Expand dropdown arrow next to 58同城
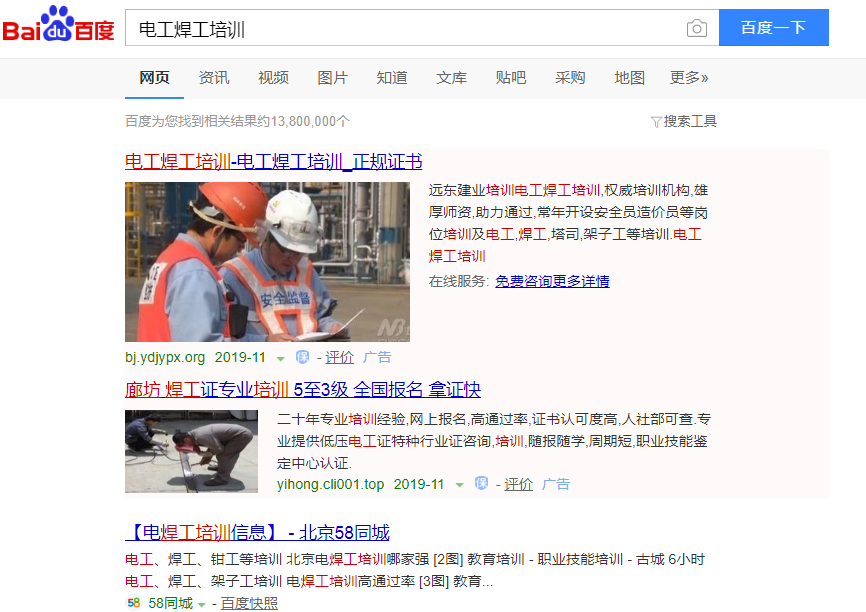 [x=202, y=605]
